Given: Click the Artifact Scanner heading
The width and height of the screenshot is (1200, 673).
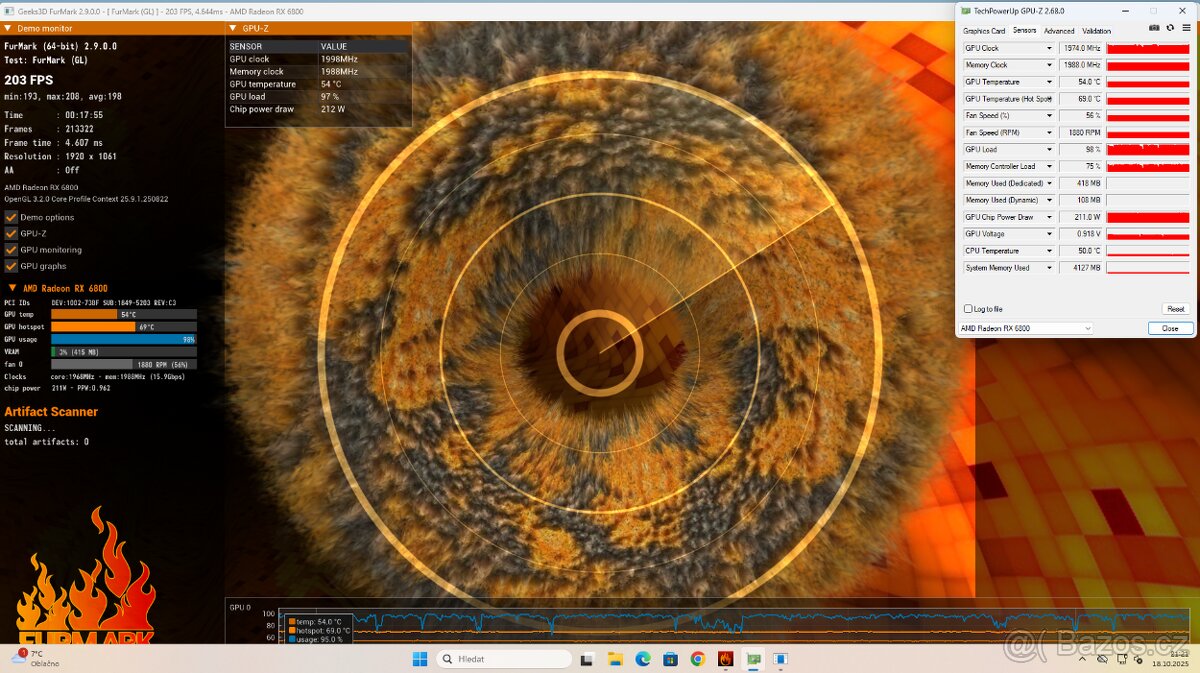Looking at the screenshot, I should pyautogui.click(x=51, y=412).
